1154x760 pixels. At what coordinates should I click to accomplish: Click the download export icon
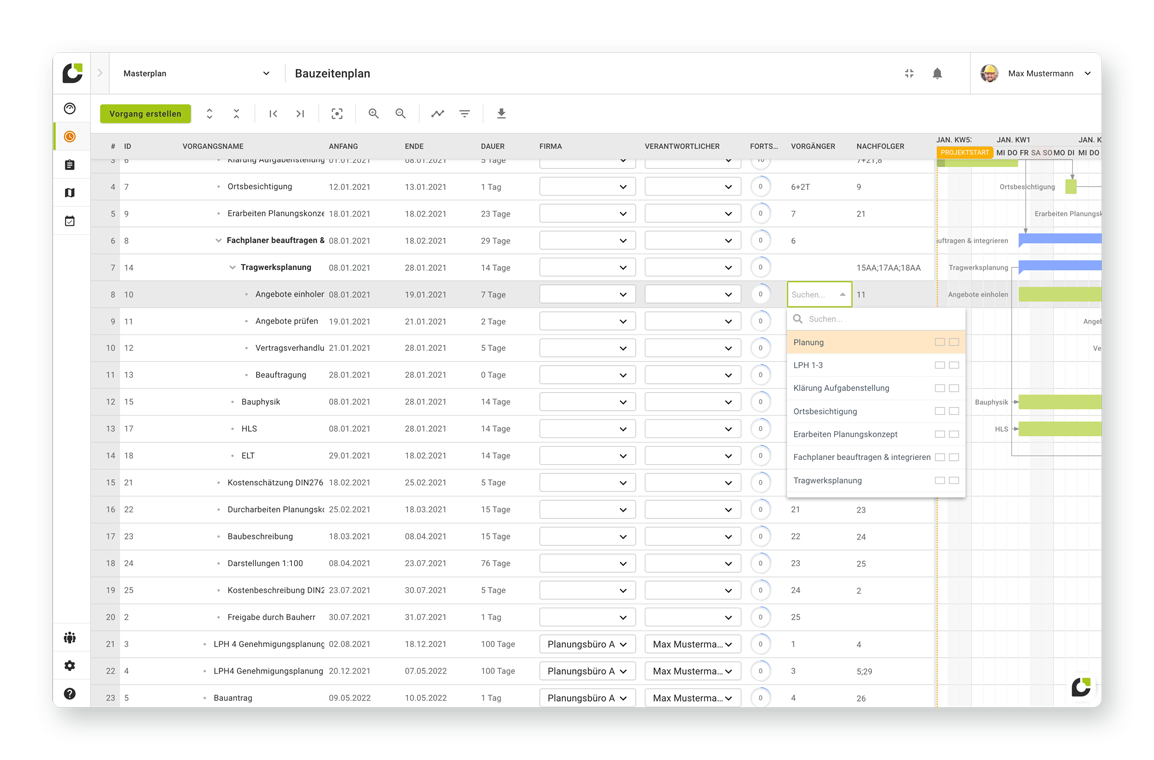(501, 114)
